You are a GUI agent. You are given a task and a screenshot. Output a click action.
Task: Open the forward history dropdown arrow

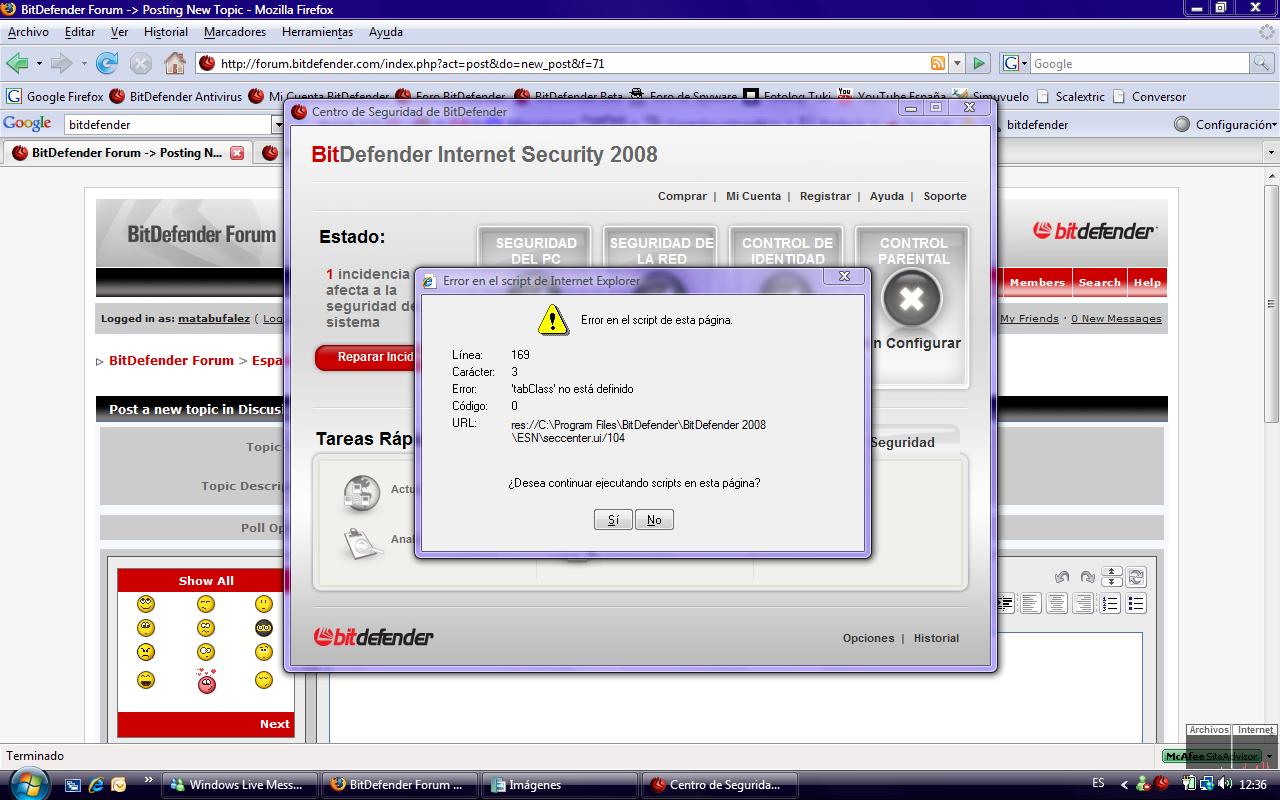[x=83, y=63]
